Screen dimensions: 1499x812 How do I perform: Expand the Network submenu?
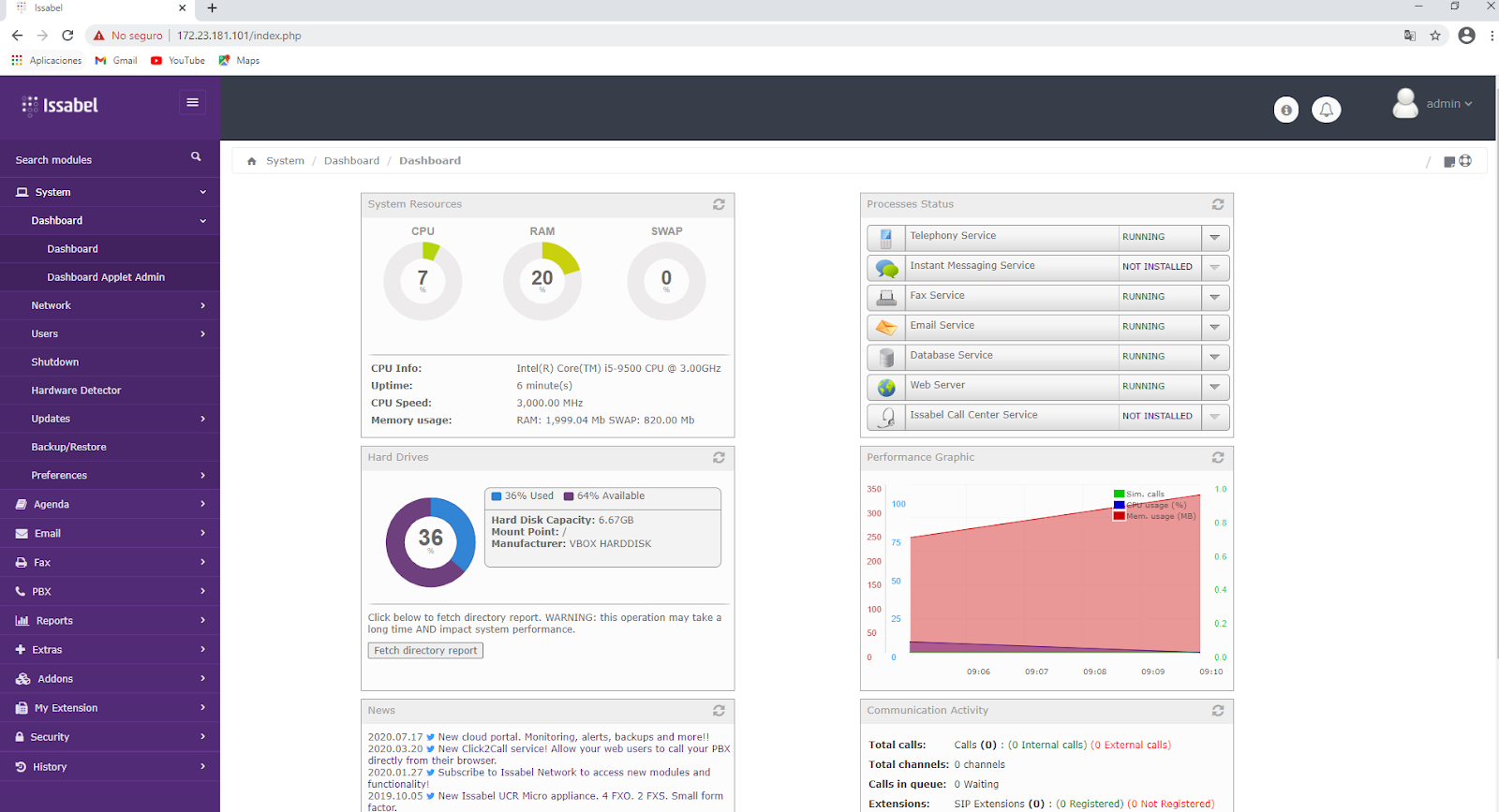pos(110,305)
